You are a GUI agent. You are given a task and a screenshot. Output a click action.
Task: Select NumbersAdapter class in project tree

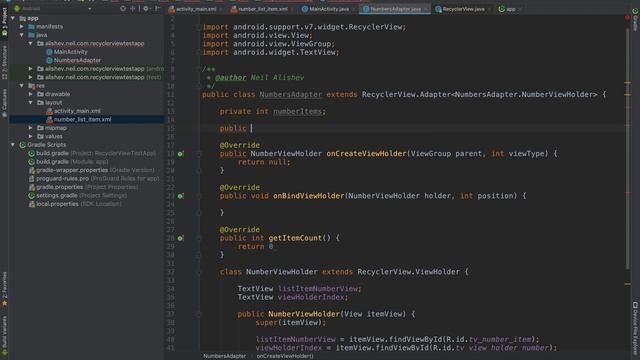(x=77, y=60)
